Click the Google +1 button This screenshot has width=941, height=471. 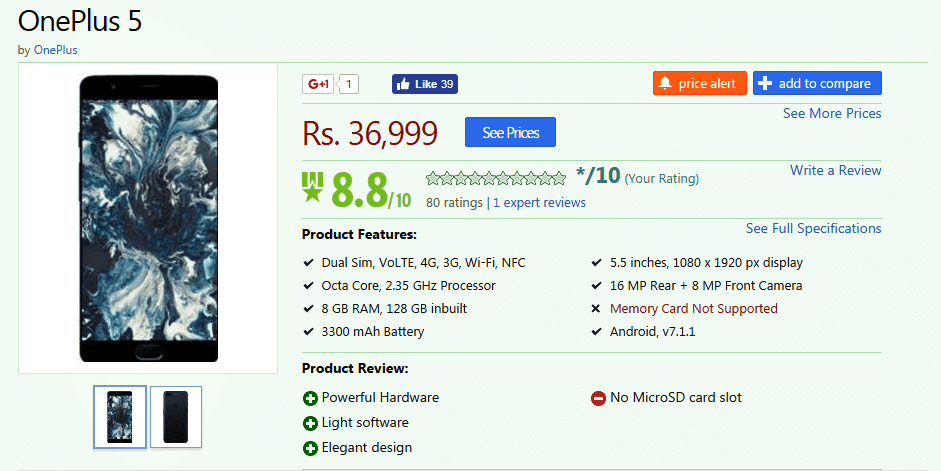[319, 84]
